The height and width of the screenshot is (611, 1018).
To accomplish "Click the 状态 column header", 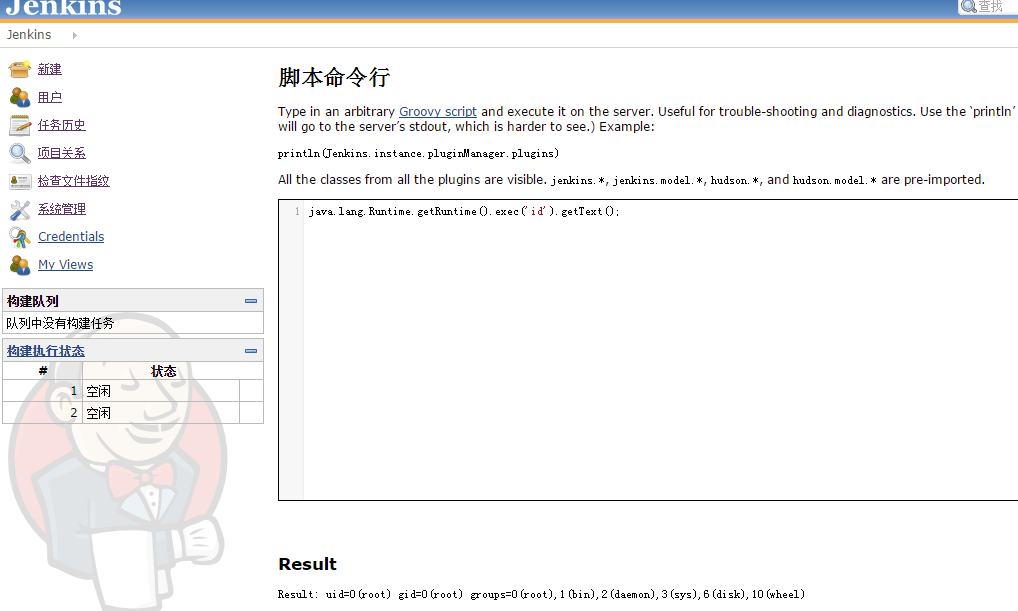I will coord(164,371).
